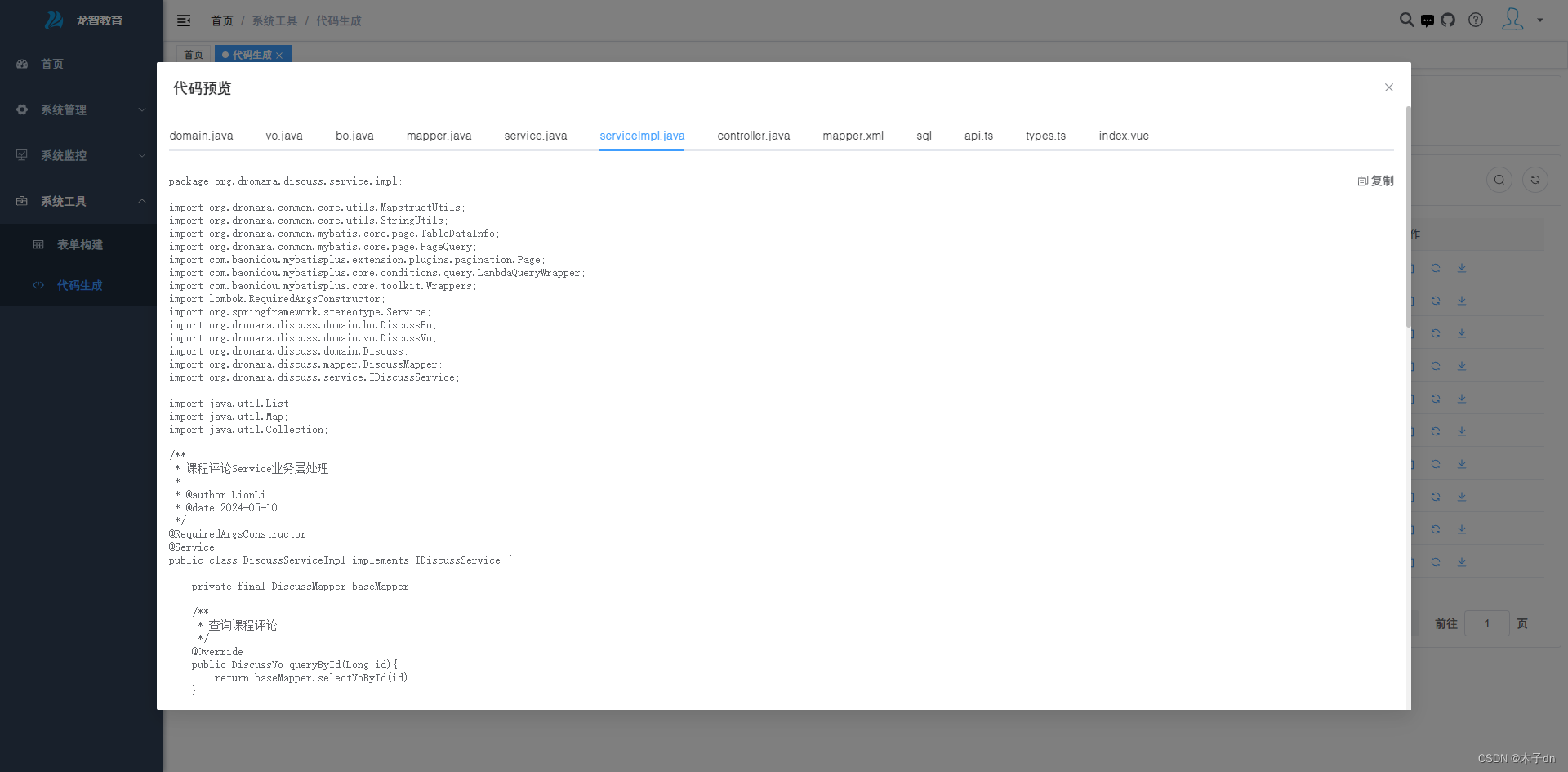Click the 代码预览 dialog title
Screen dimensions: 1568x772
coord(202,88)
